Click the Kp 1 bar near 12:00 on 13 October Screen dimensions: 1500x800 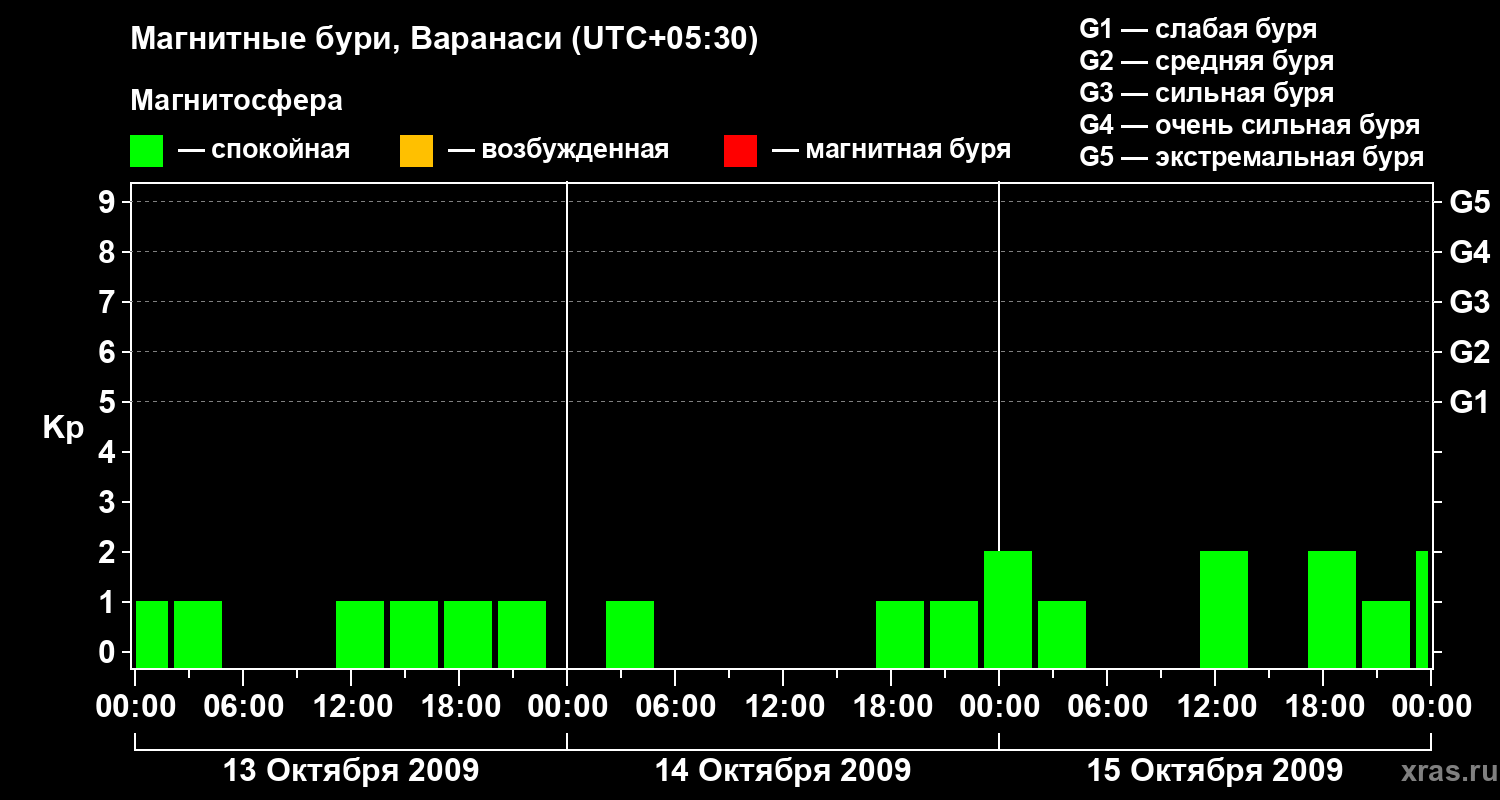(360, 634)
